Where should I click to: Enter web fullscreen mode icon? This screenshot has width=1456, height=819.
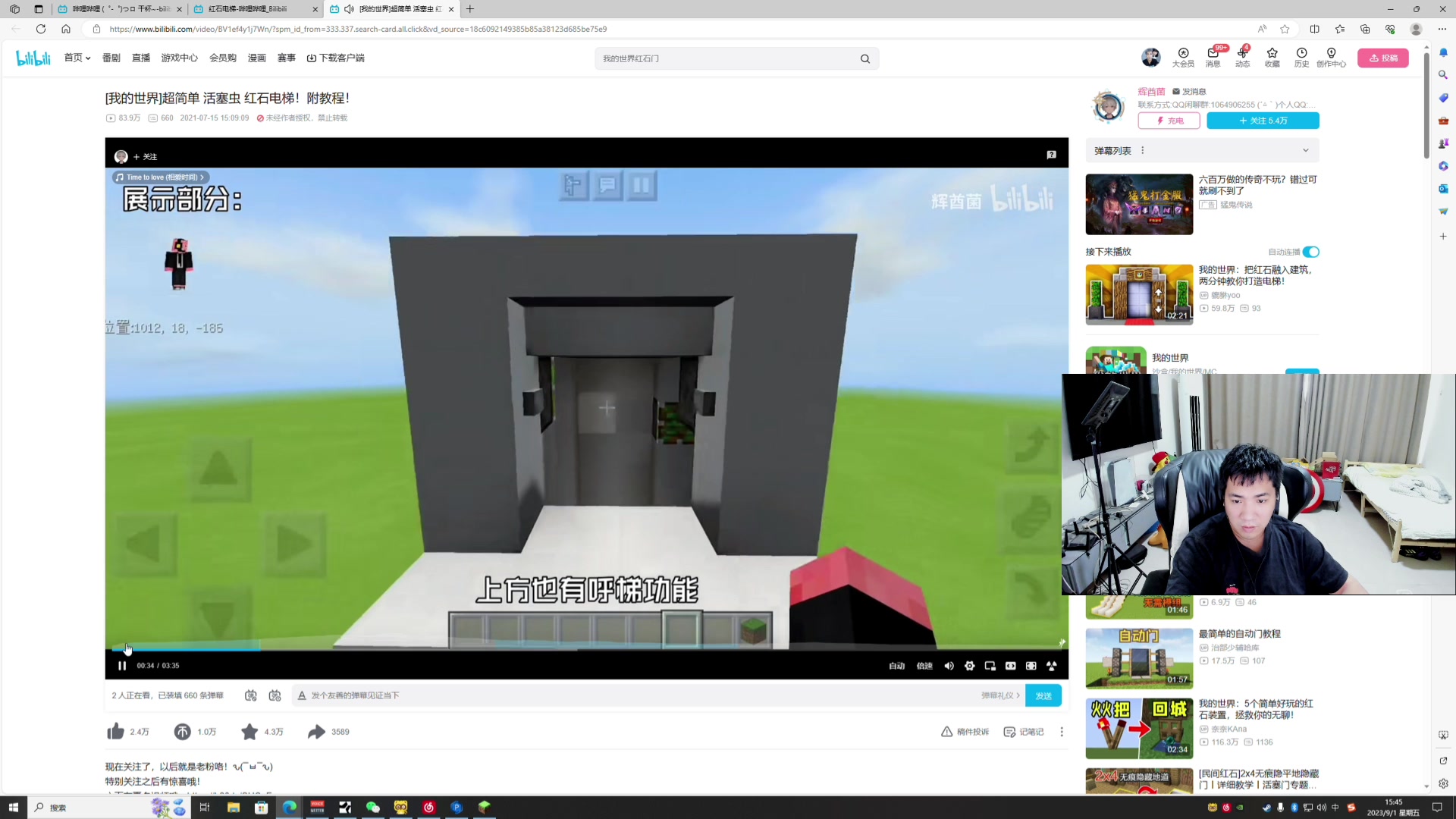click(x=1031, y=666)
